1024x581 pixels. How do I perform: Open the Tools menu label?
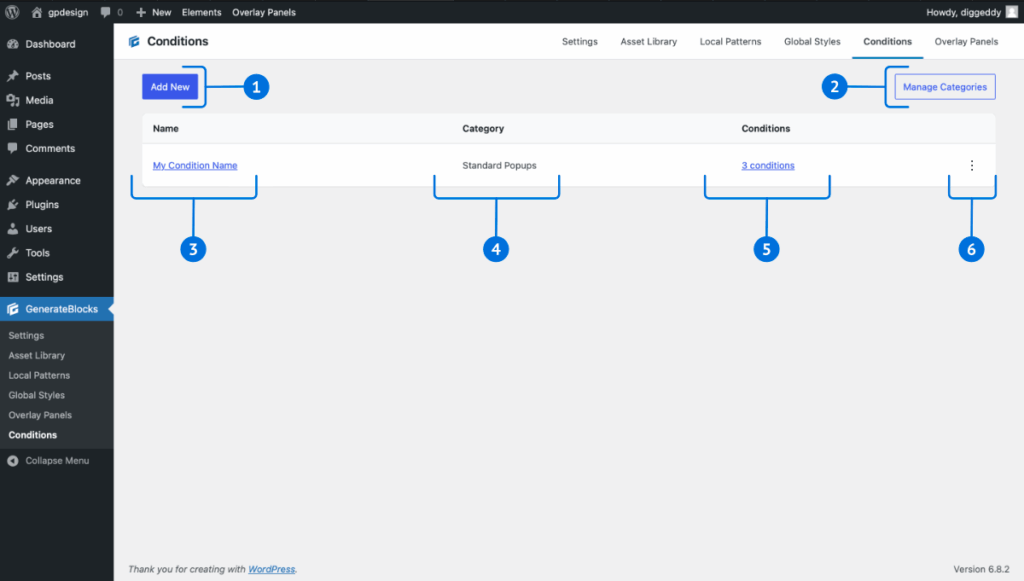pyautogui.click(x=37, y=253)
